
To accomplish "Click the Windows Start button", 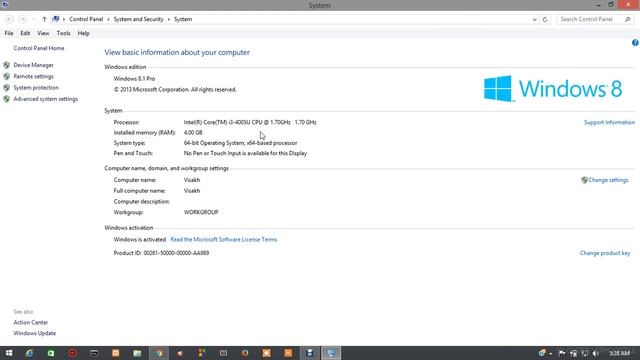I will click(9, 353).
